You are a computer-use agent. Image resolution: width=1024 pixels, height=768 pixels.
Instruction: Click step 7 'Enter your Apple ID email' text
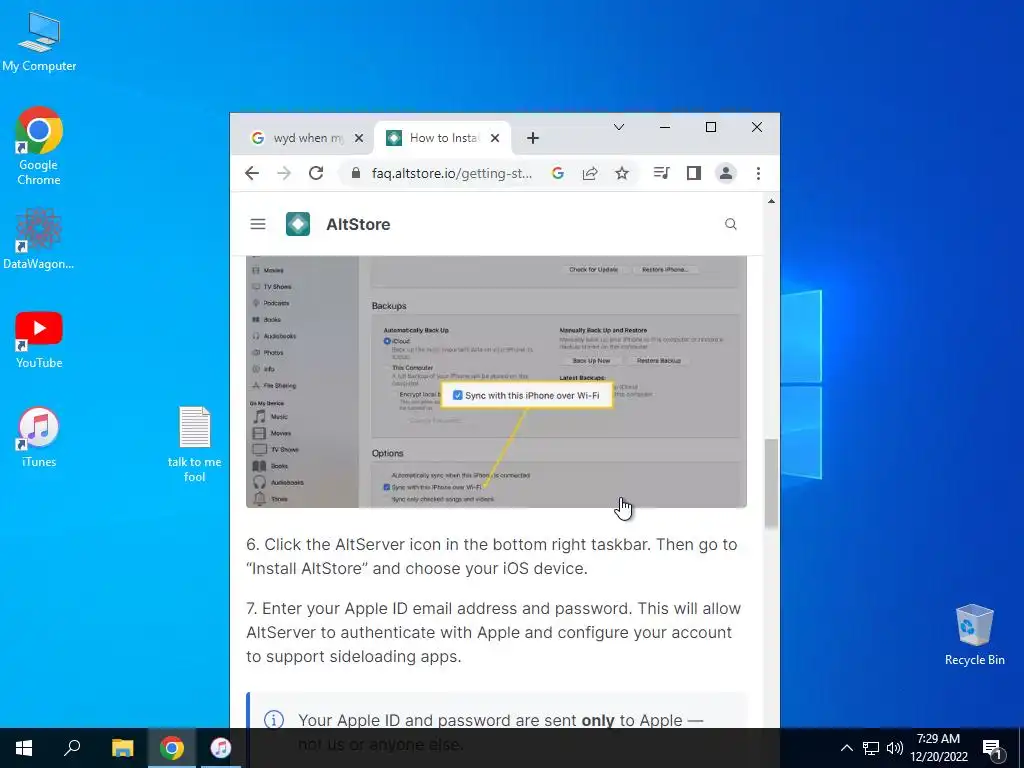pyautogui.click(x=494, y=632)
